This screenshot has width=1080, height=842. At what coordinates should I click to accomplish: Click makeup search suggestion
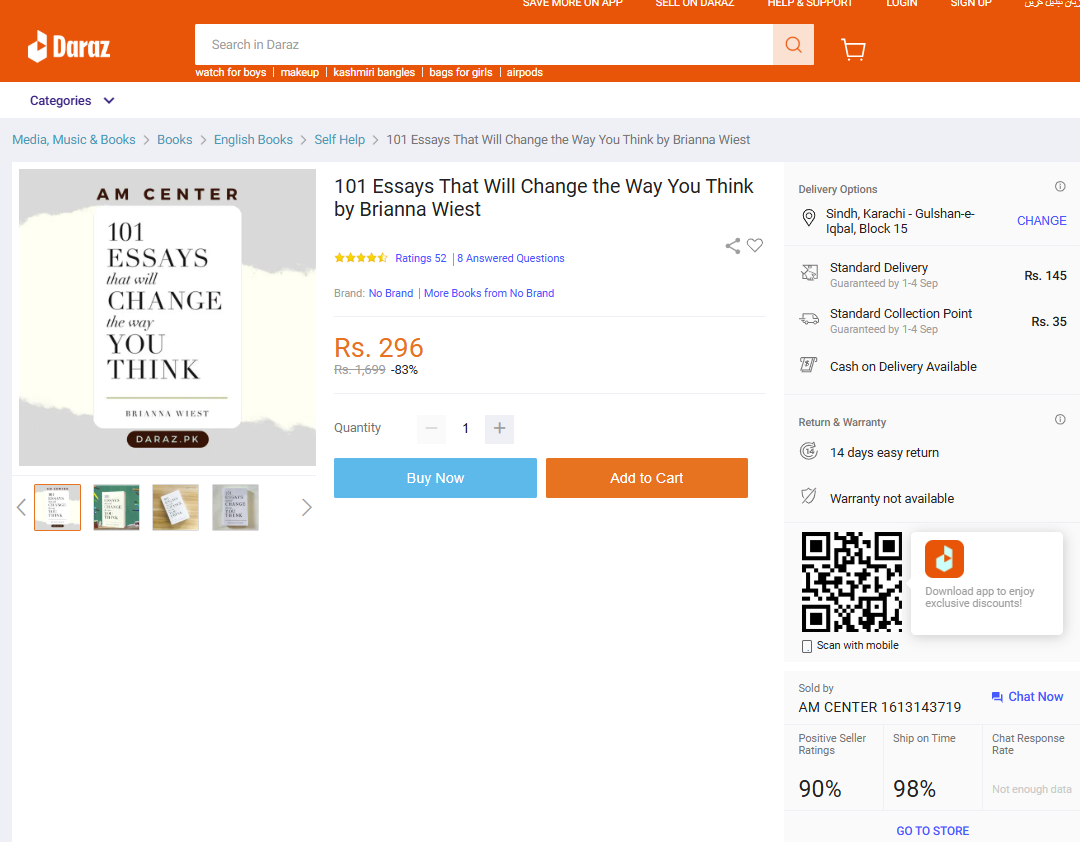coord(300,72)
